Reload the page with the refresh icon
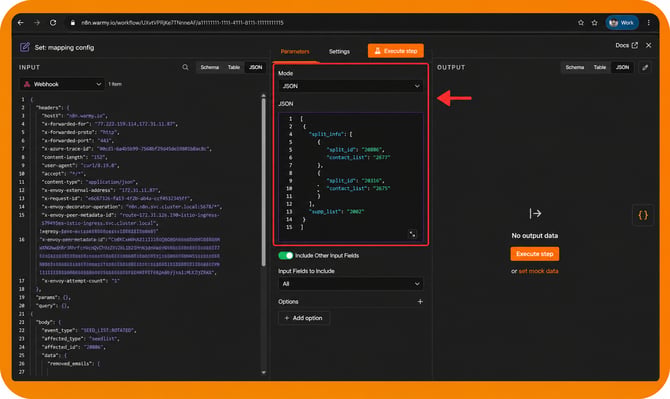The height and width of the screenshot is (399, 670). click(x=53, y=23)
